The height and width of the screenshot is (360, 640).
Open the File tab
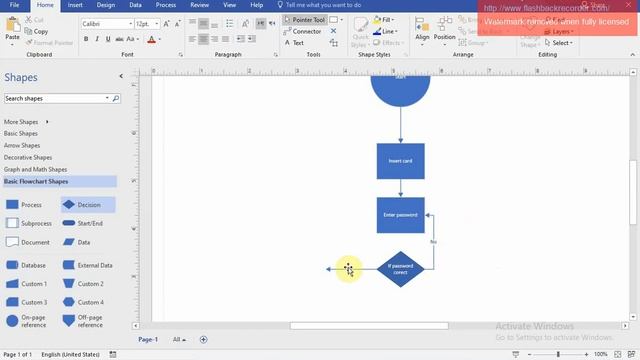(x=14, y=5)
